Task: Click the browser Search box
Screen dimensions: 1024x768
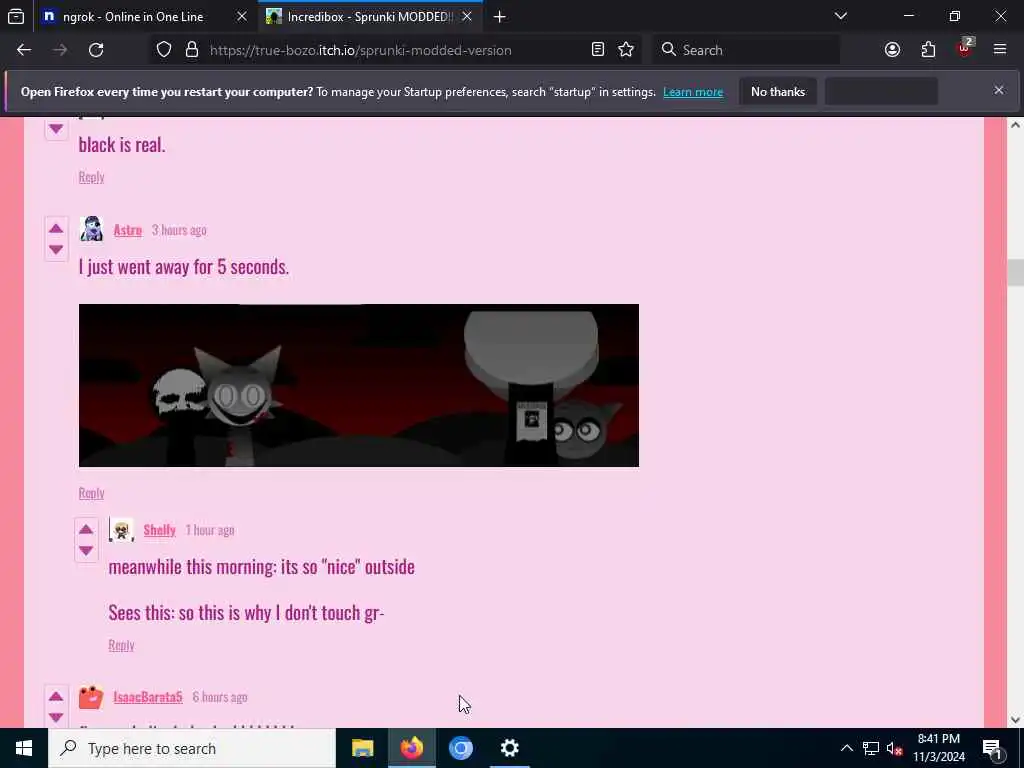Action: point(746,50)
